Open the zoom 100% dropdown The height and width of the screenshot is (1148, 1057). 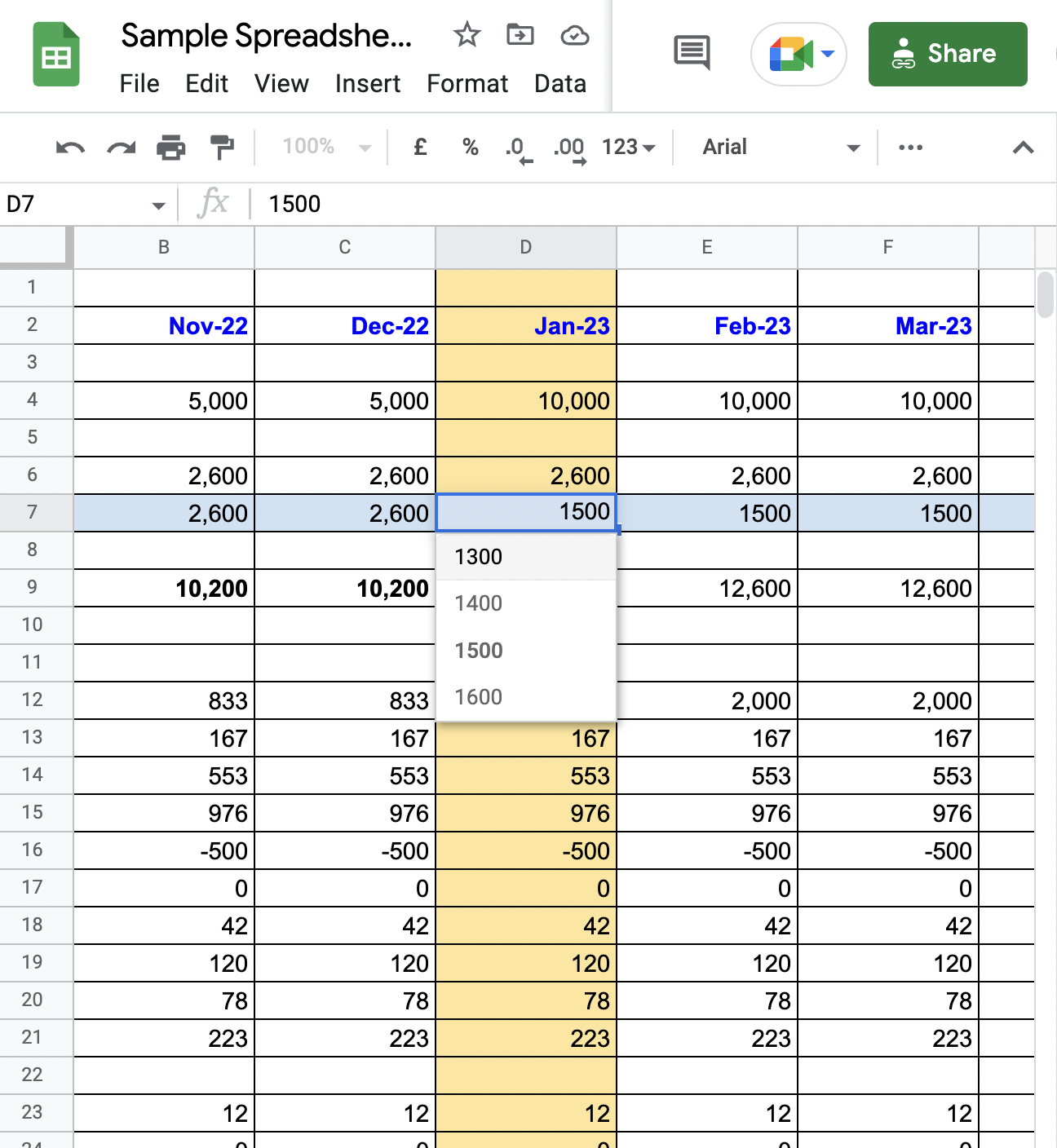point(326,148)
